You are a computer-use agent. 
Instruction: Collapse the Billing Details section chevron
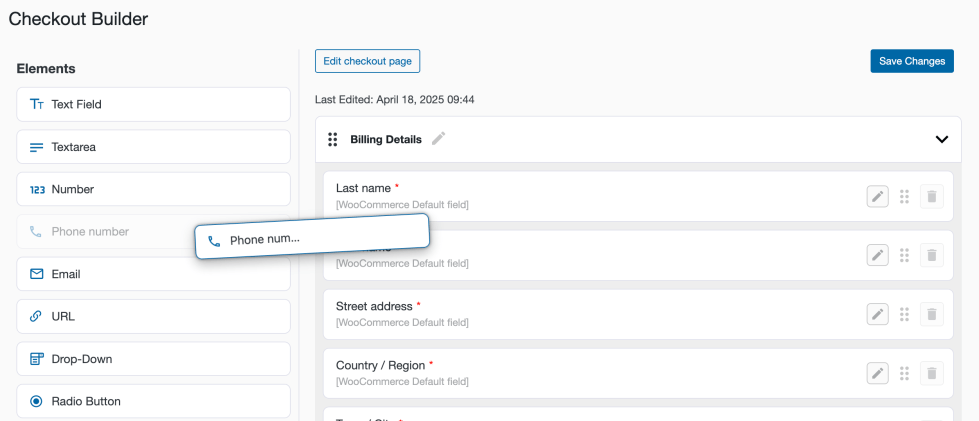click(x=941, y=140)
